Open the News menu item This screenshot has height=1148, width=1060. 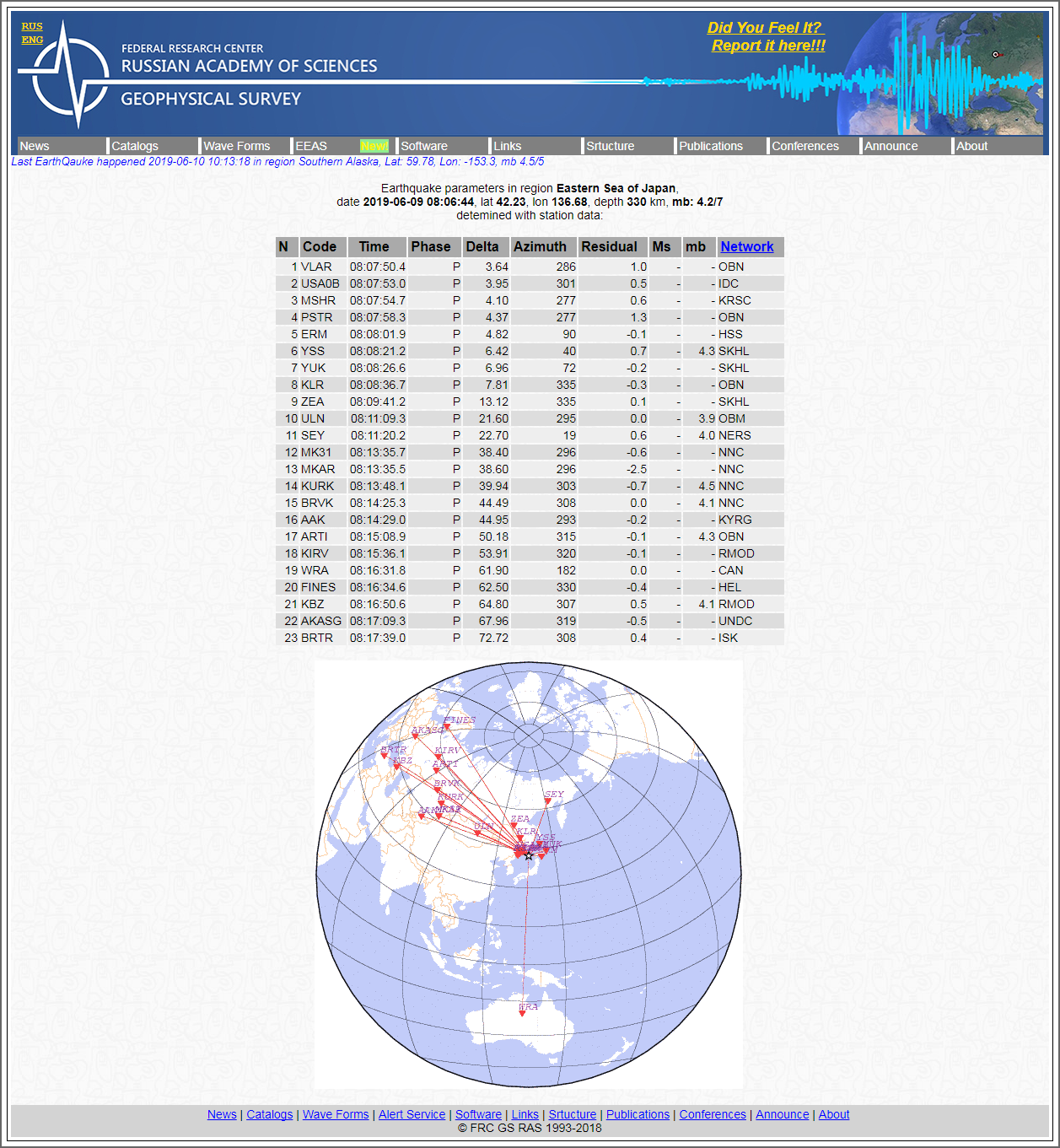(35, 146)
